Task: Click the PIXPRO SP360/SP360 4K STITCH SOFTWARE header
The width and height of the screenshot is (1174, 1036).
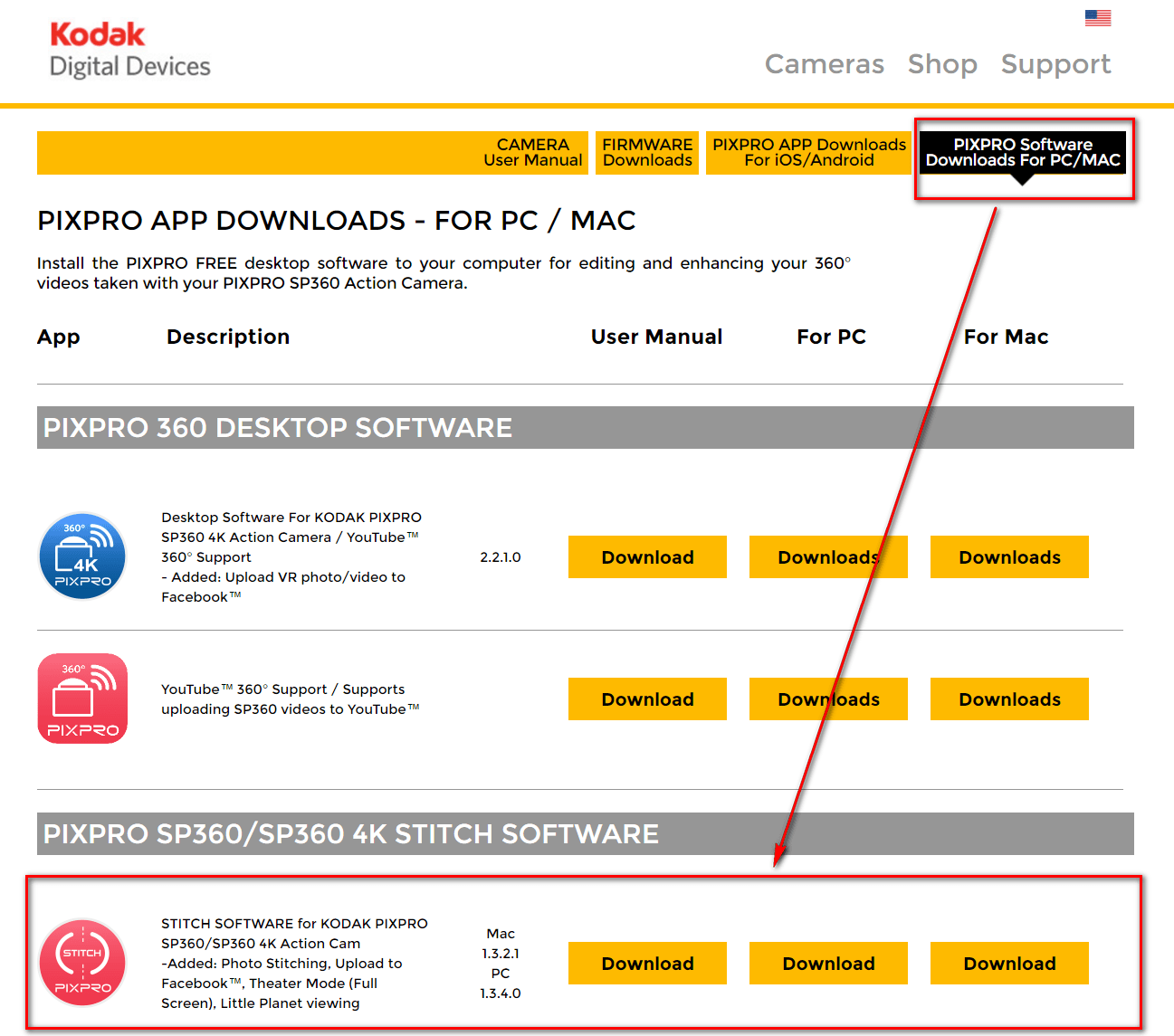Action: [x=585, y=833]
